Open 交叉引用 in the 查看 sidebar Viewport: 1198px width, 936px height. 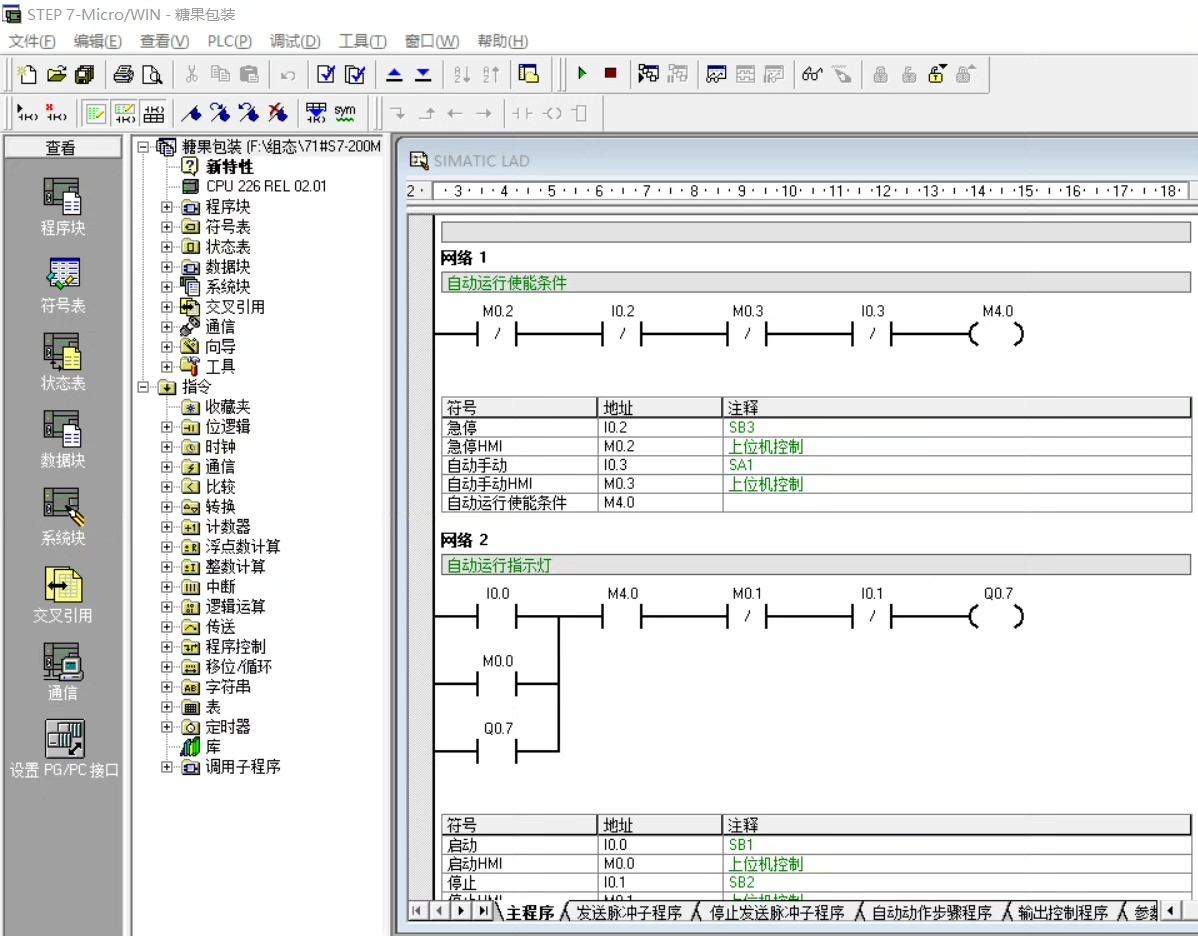[x=63, y=594]
